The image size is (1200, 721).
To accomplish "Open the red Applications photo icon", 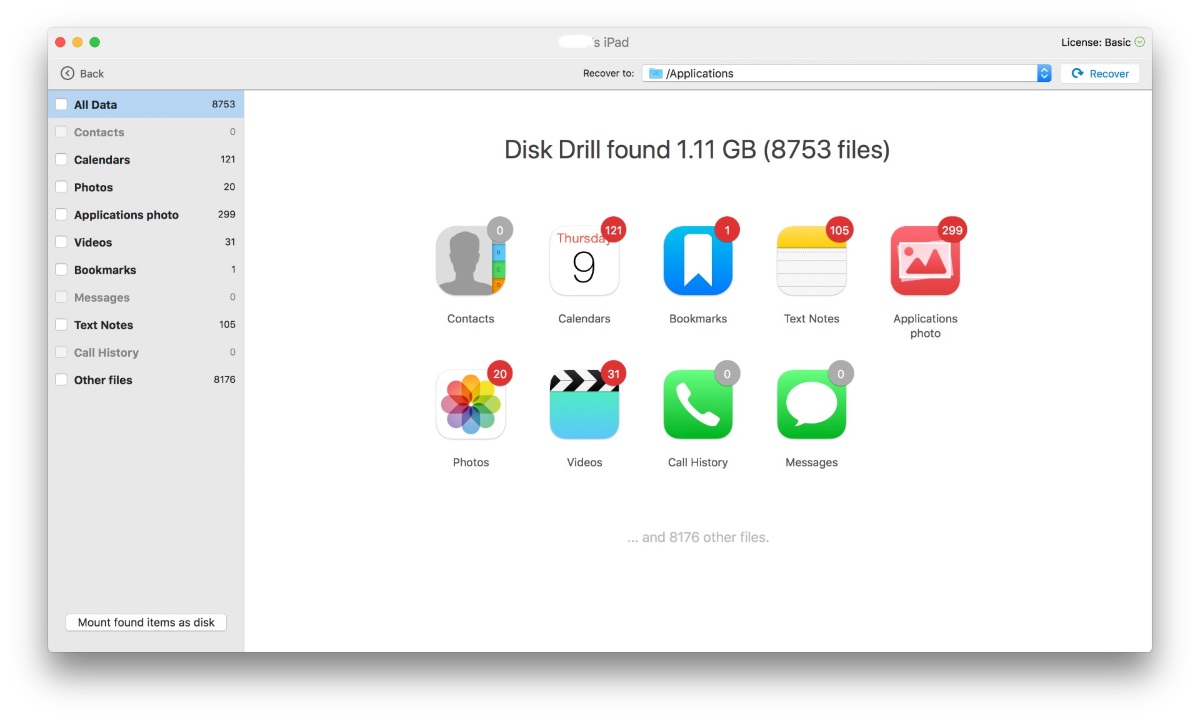I will (x=925, y=261).
